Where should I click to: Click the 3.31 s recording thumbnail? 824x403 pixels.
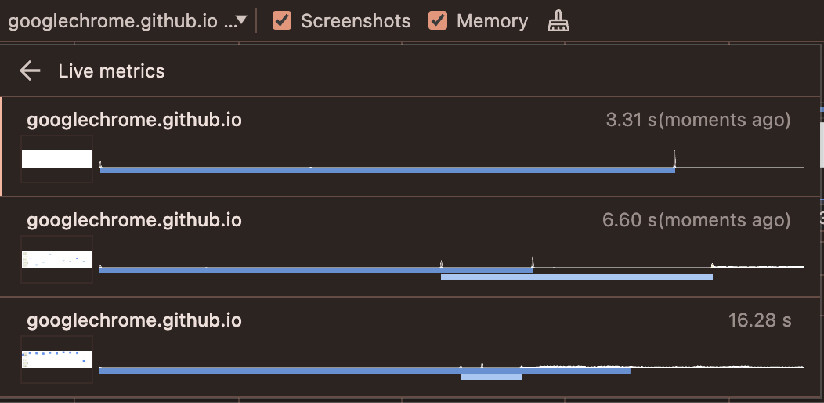click(57, 160)
